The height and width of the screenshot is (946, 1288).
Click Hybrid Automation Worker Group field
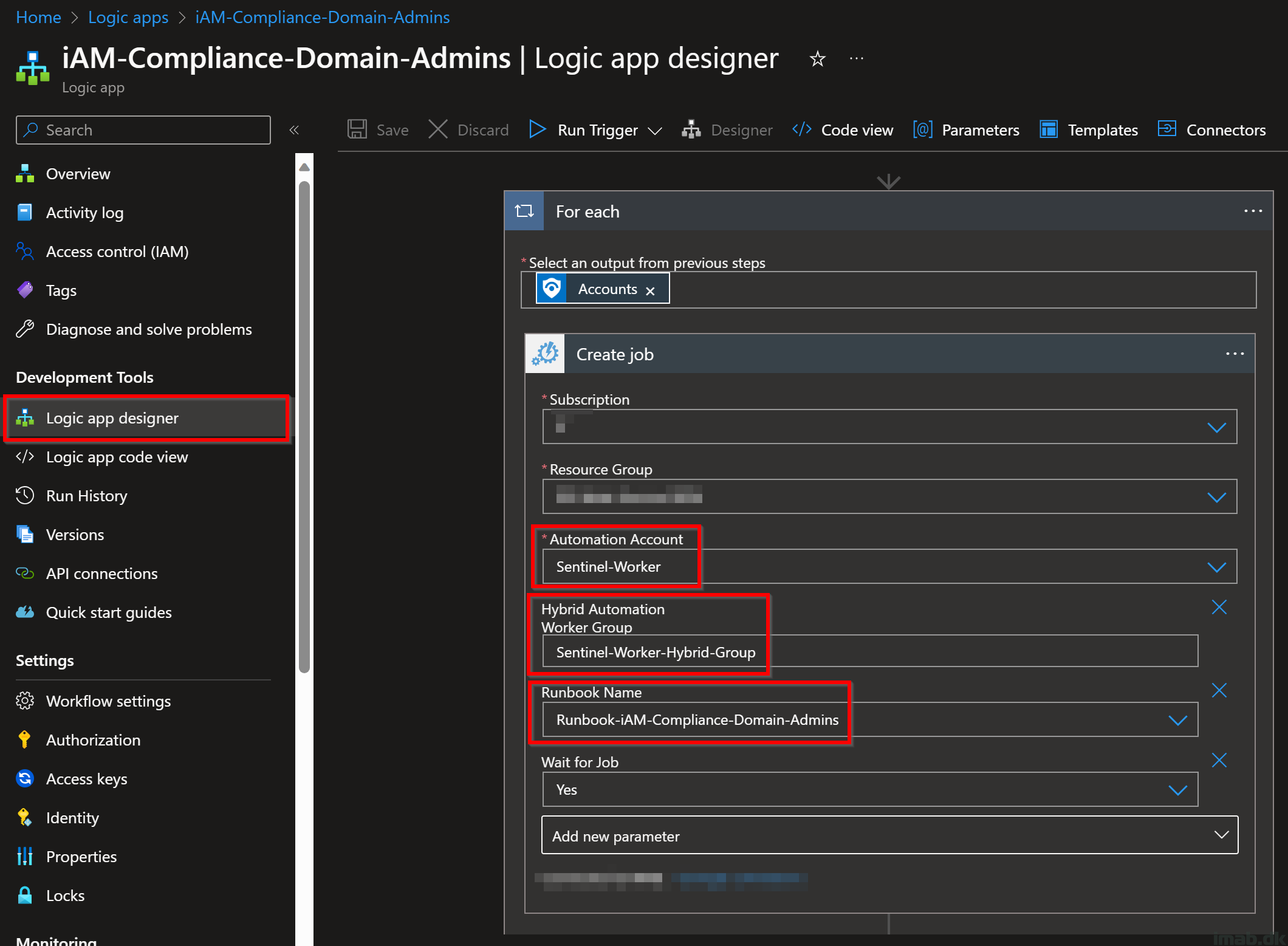pos(870,652)
